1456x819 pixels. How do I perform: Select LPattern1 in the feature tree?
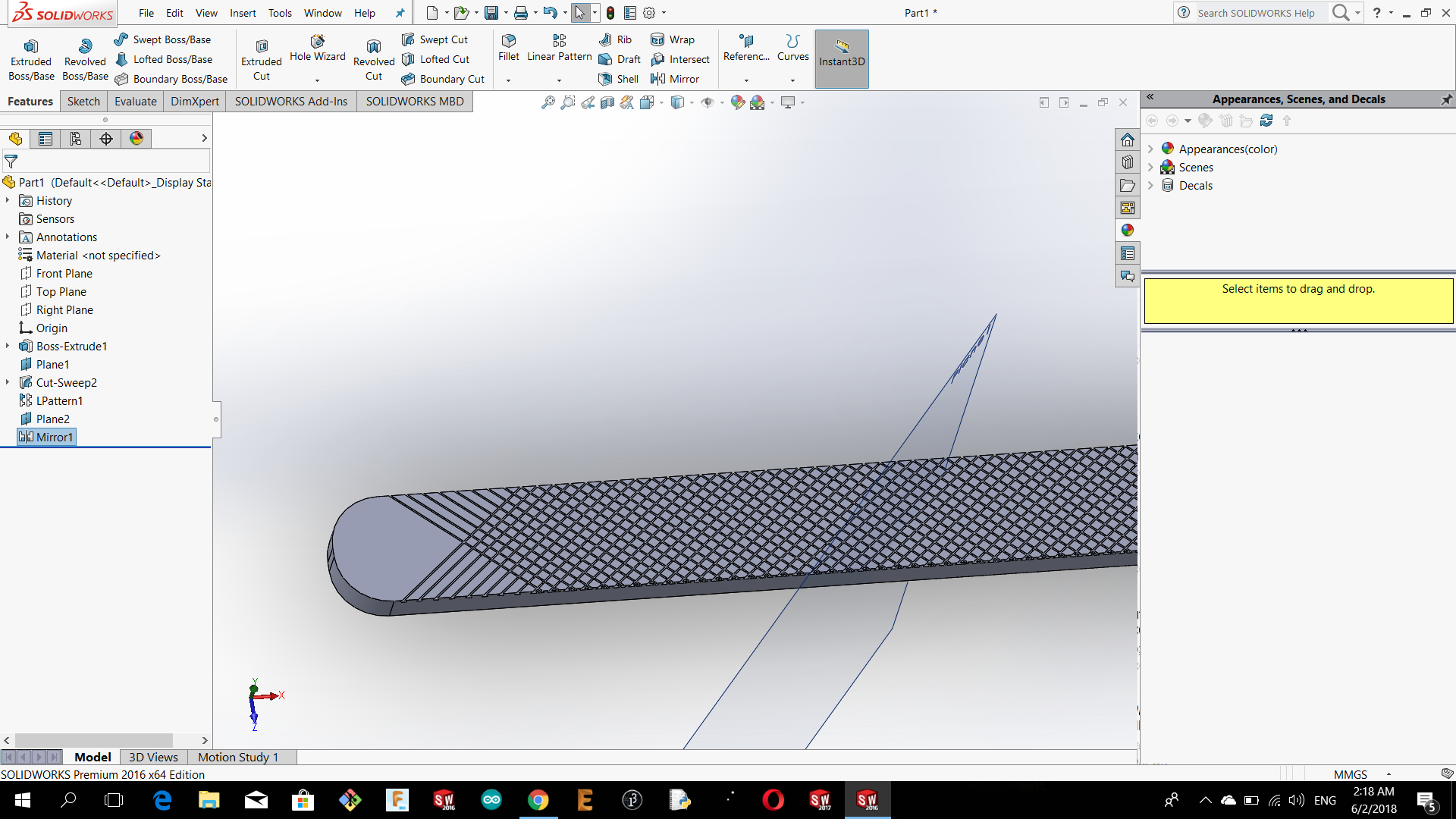pyautogui.click(x=51, y=400)
